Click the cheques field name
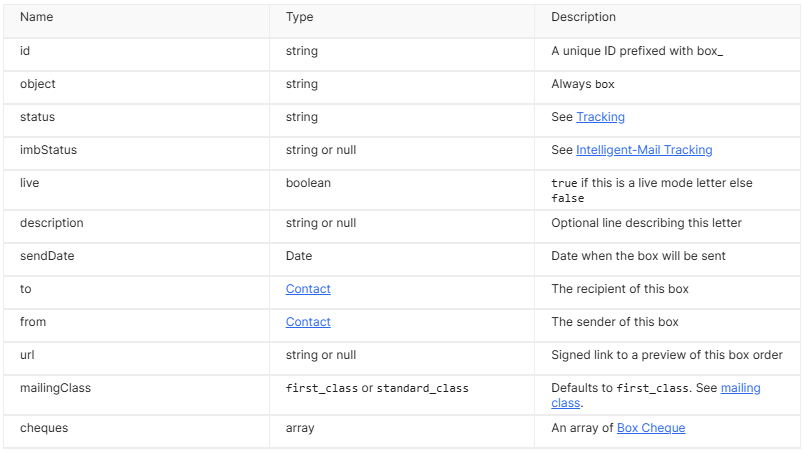 (43, 428)
